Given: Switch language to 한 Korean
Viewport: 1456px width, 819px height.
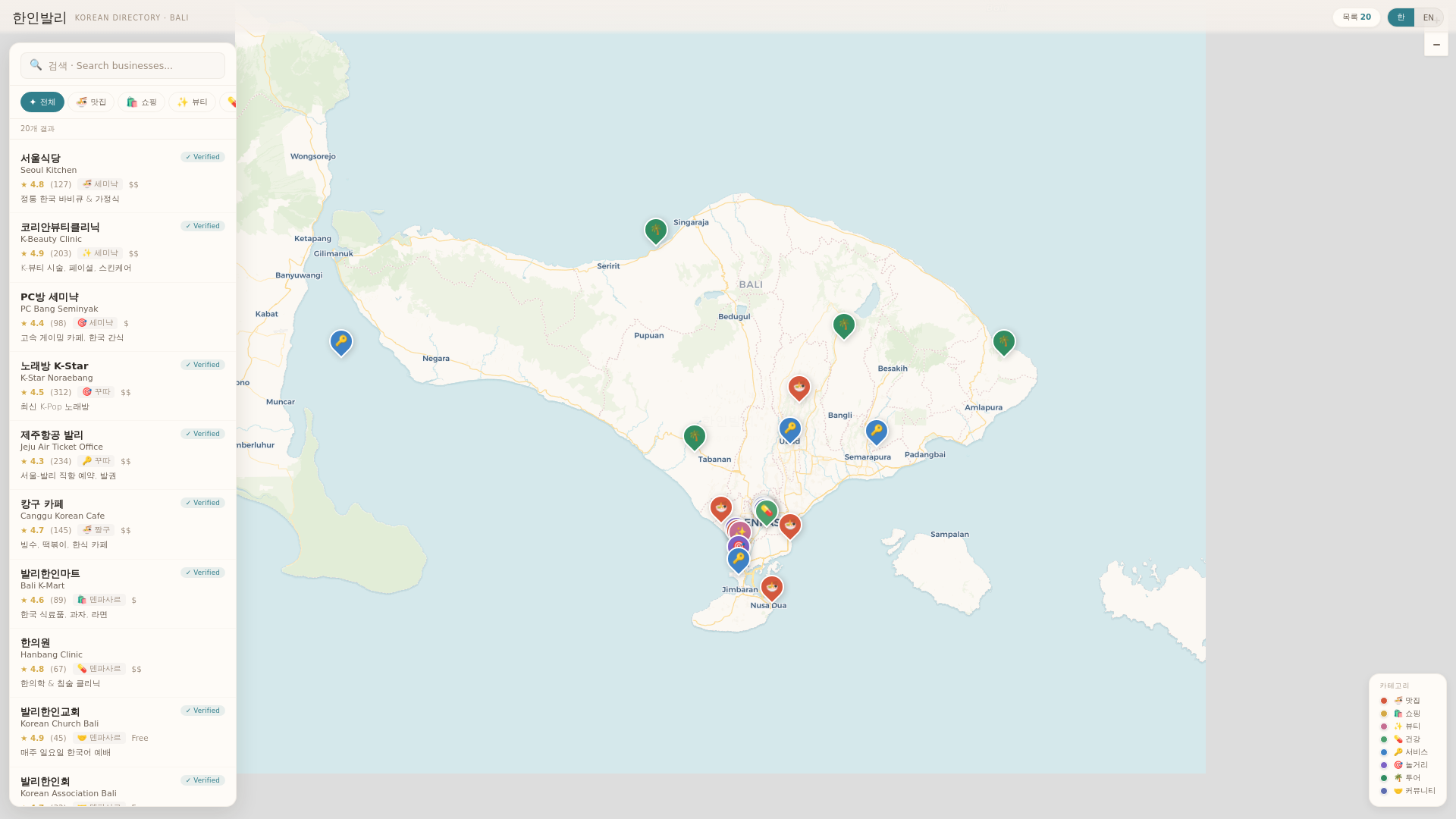Looking at the screenshot, I should point(1401,17).
